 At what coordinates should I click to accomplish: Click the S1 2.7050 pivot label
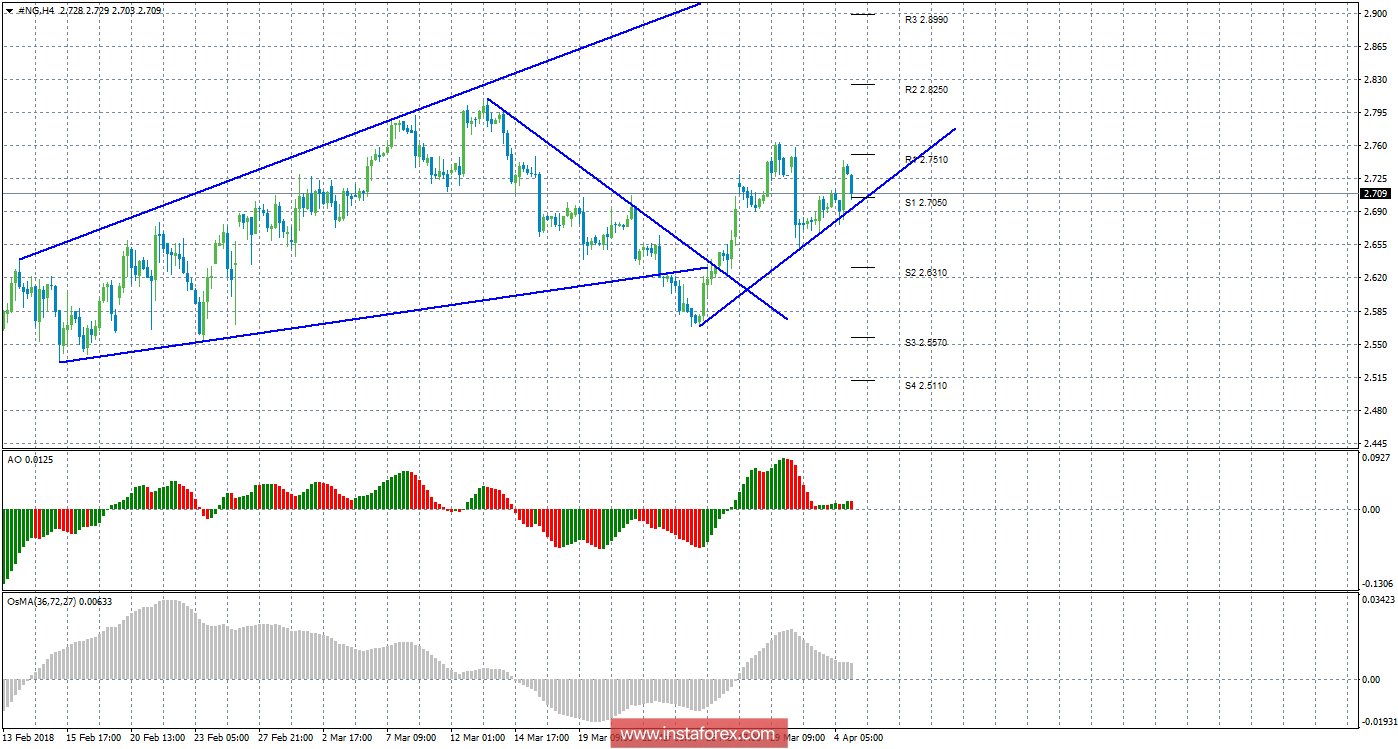coord(926,203)
